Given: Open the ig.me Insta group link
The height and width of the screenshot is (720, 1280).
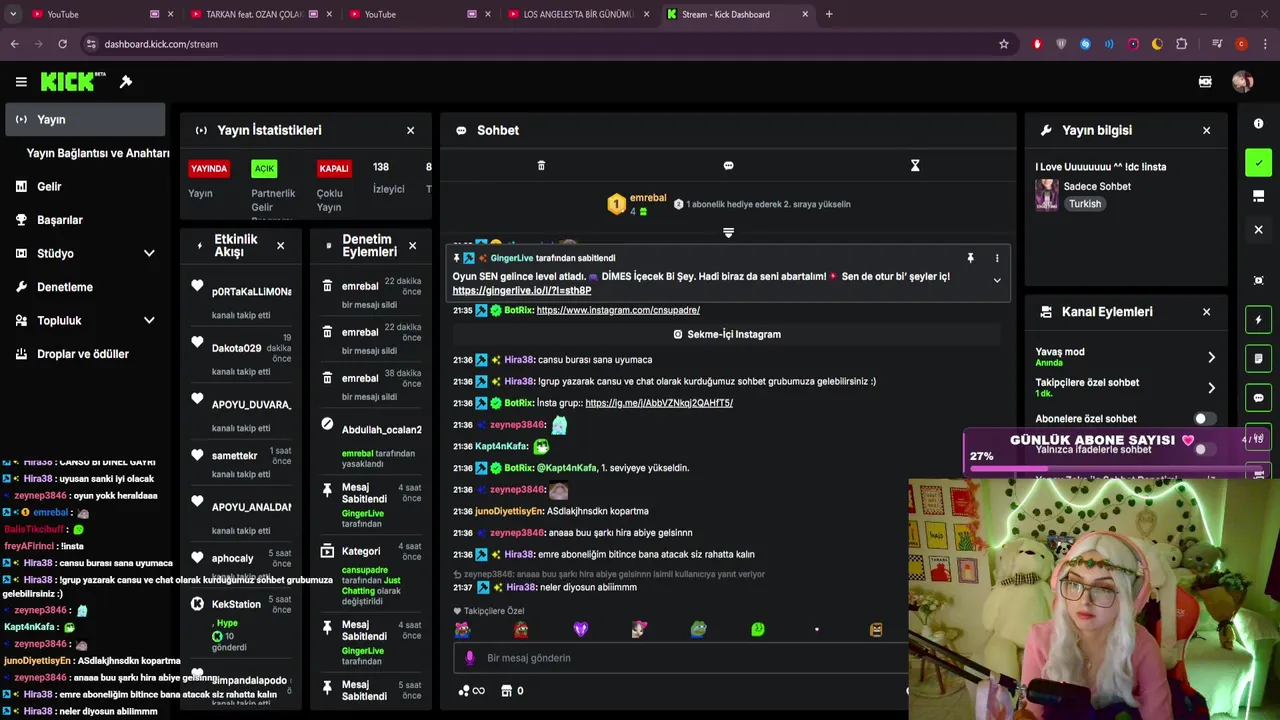Looking at the screenshot, I should [x=659, y=403].
